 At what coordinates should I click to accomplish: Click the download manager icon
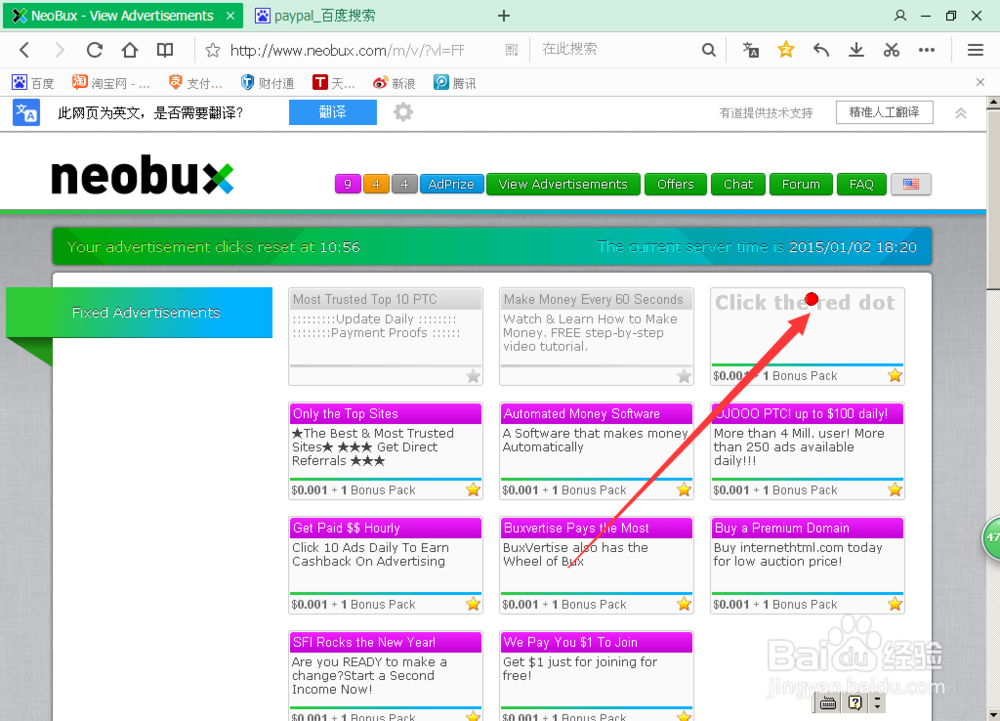click(x=856, y=49)
